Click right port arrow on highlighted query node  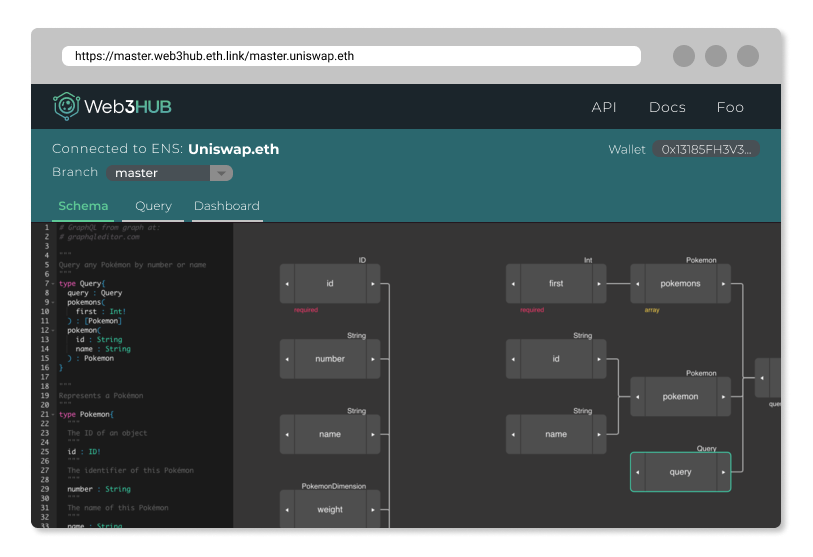tap(723, 472)
